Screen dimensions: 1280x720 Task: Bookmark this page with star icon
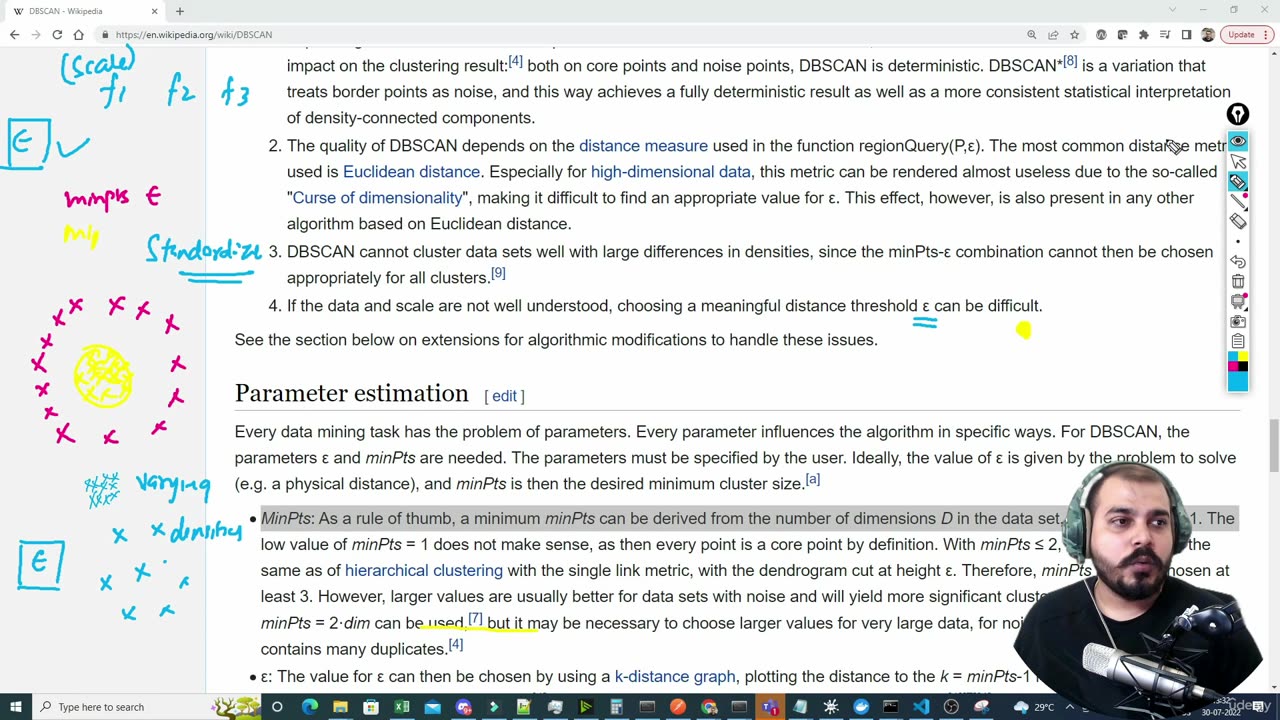pos(1075,35)
